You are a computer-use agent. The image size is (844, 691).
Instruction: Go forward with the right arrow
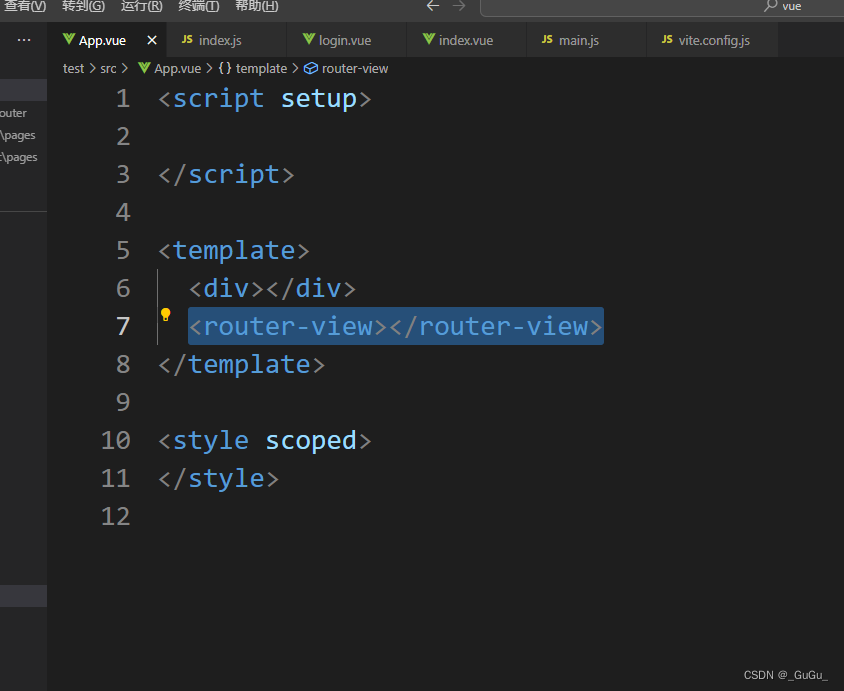tap(459, 6)
